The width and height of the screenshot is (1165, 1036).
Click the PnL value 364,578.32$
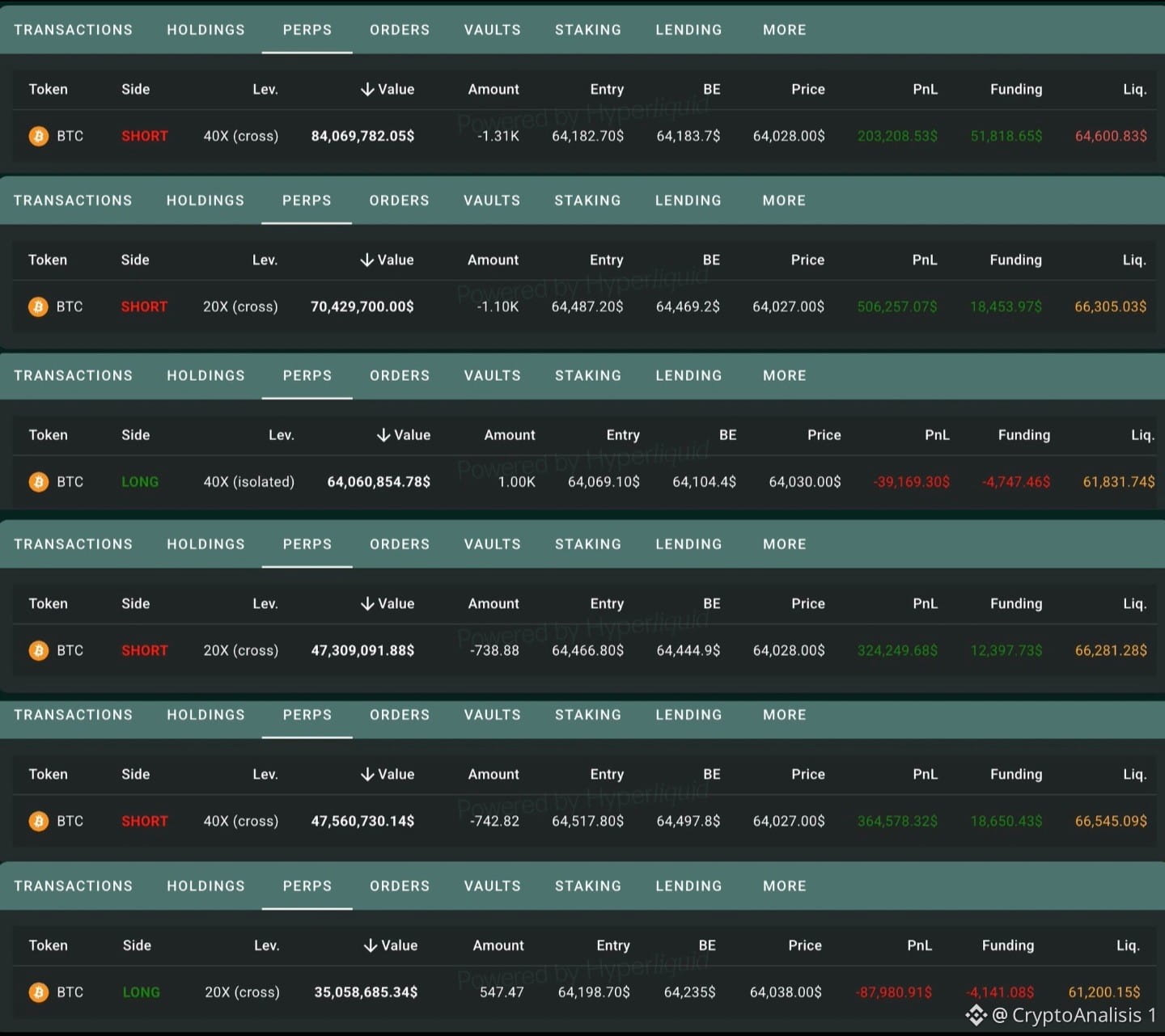[x=897, y=821]
